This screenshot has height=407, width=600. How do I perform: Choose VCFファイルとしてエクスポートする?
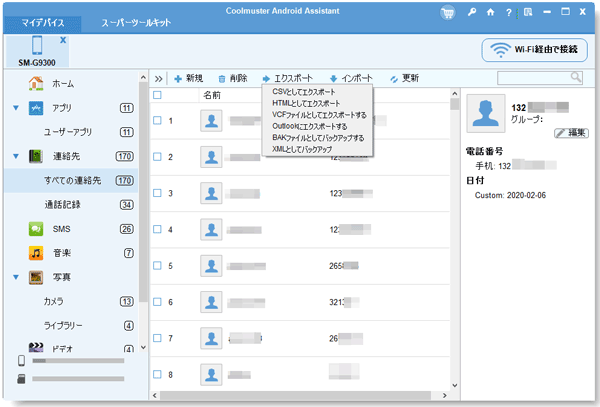tap(318, 115)
